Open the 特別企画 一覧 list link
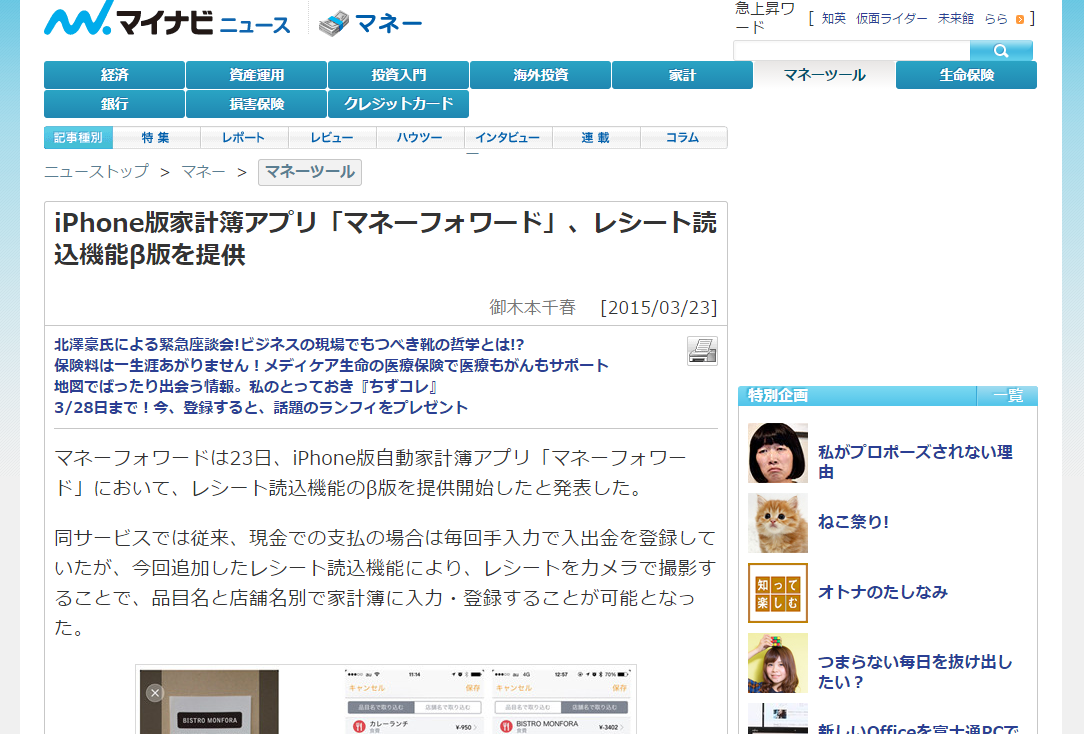The height and width of the screenshot is (734, 1084). tap(1007, 396)
